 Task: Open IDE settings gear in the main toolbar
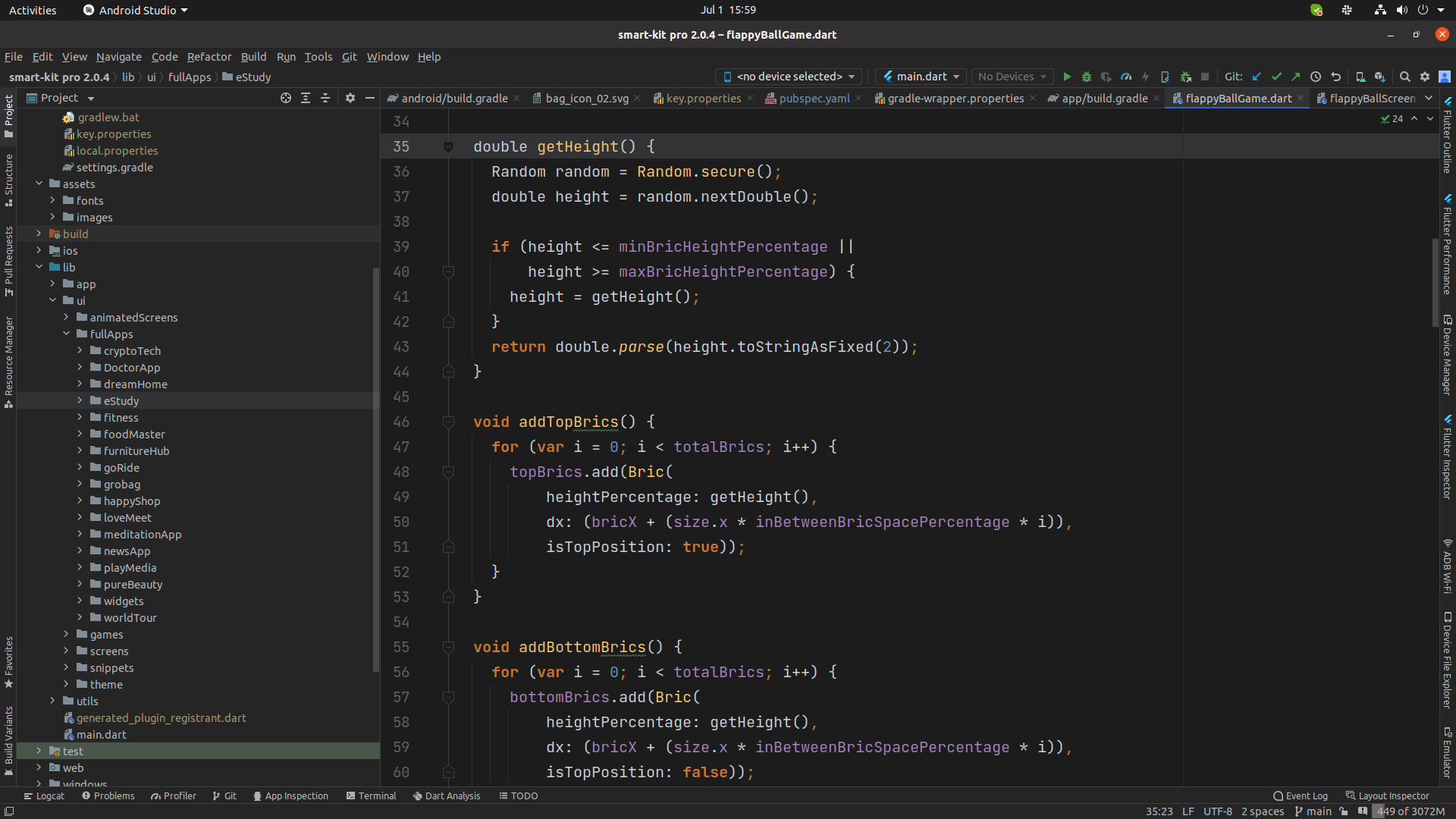1425,77
